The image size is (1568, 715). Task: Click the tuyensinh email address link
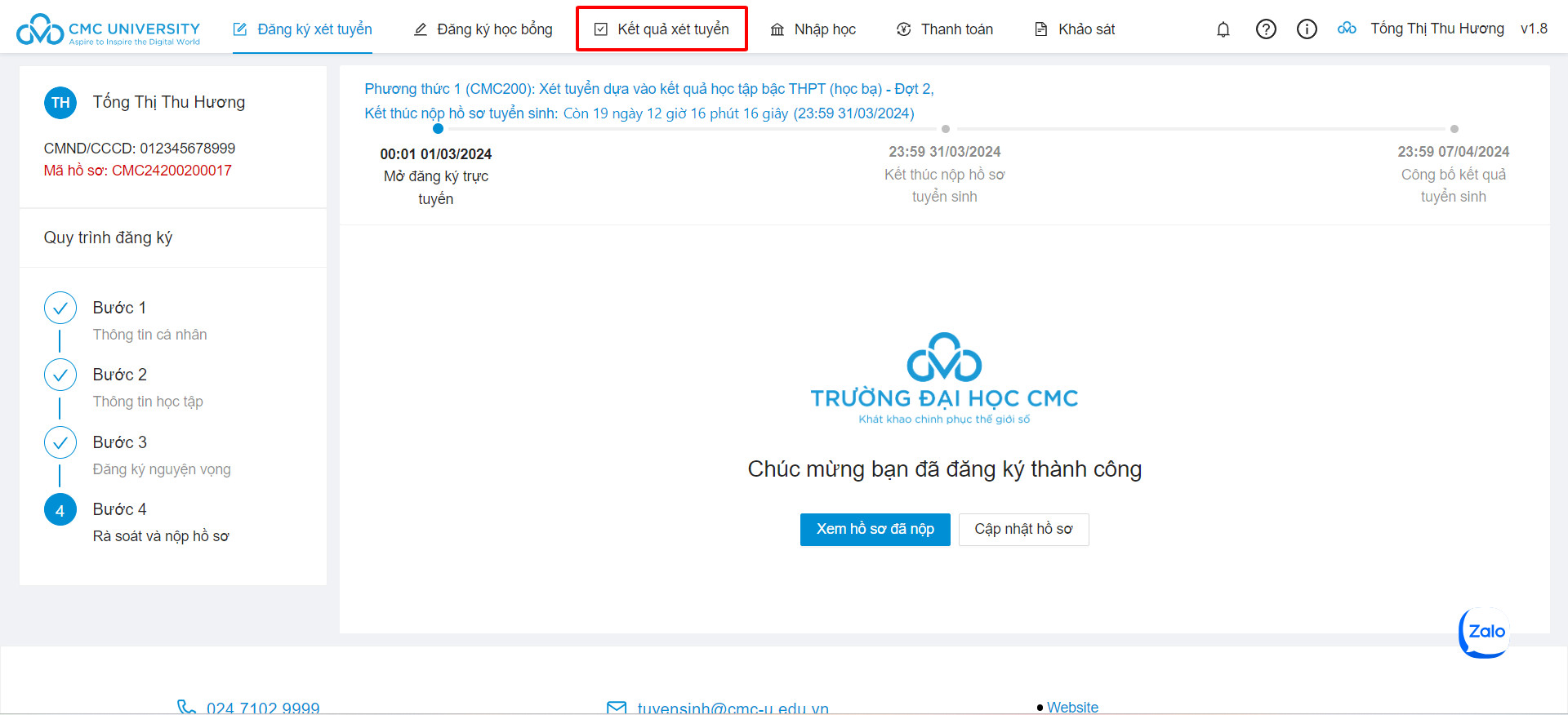point(733,708)
